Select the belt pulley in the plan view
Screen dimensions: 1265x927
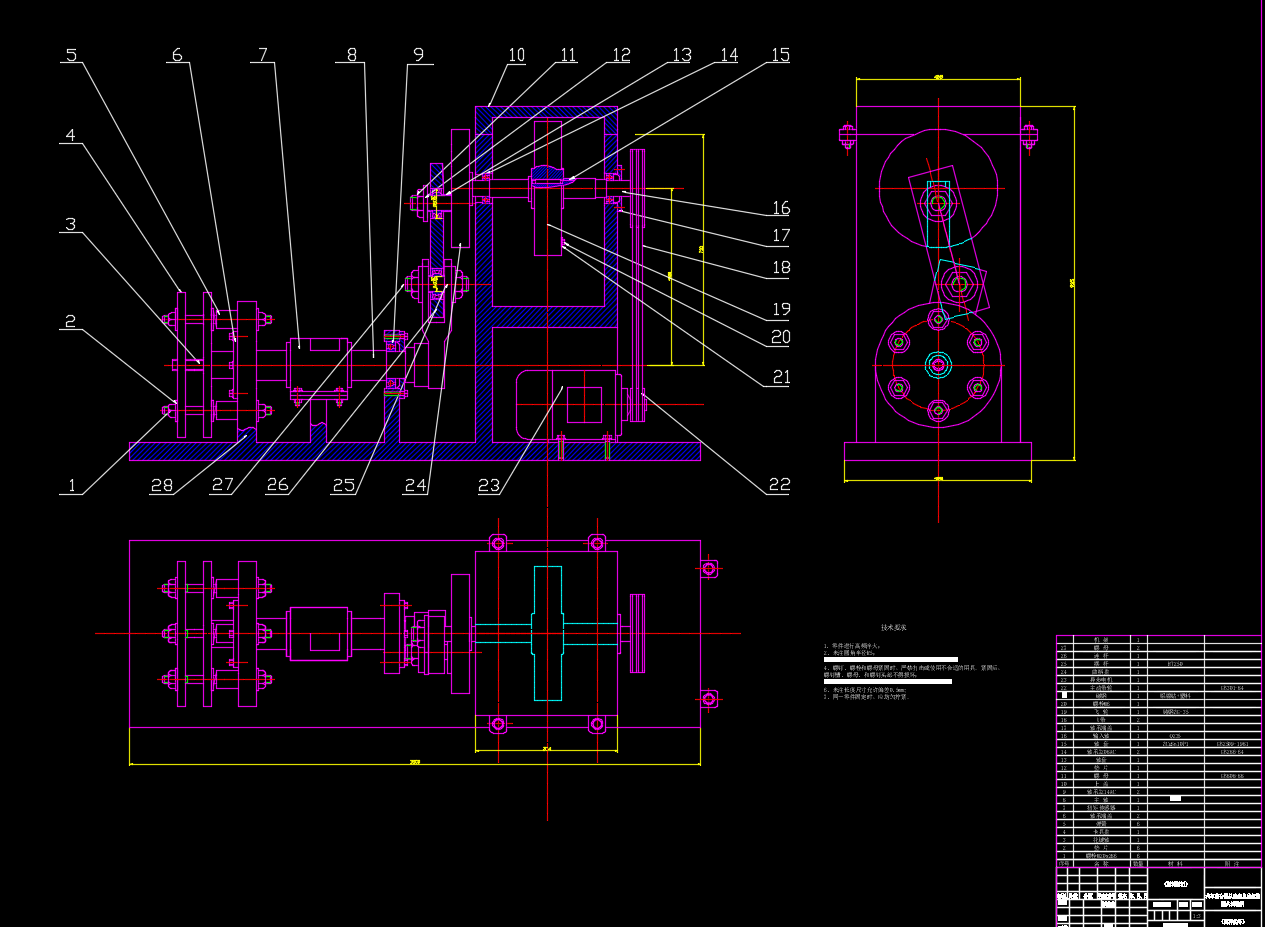click(637, 632)
